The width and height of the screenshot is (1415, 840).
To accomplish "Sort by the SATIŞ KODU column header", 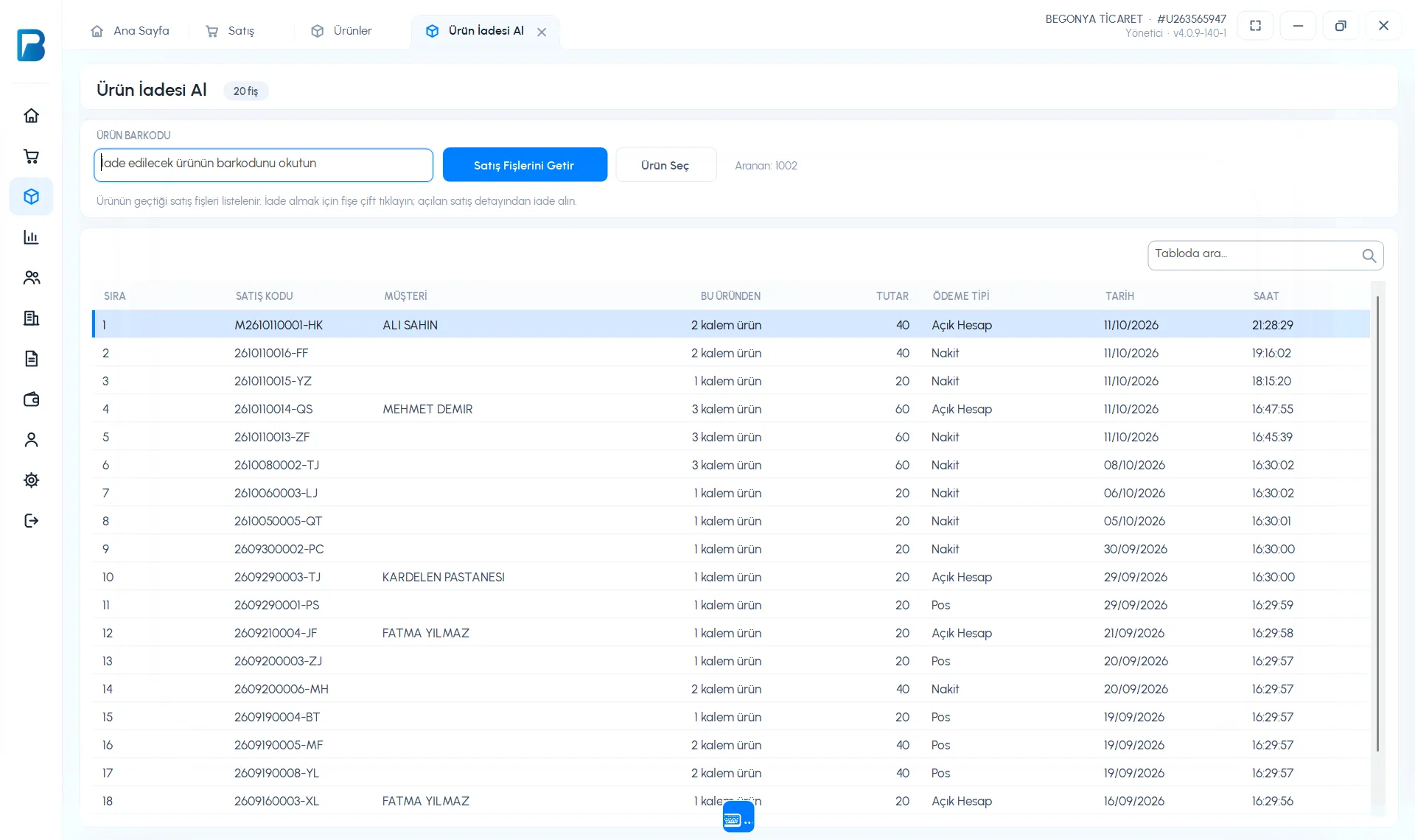I will [x=264, y=296].
